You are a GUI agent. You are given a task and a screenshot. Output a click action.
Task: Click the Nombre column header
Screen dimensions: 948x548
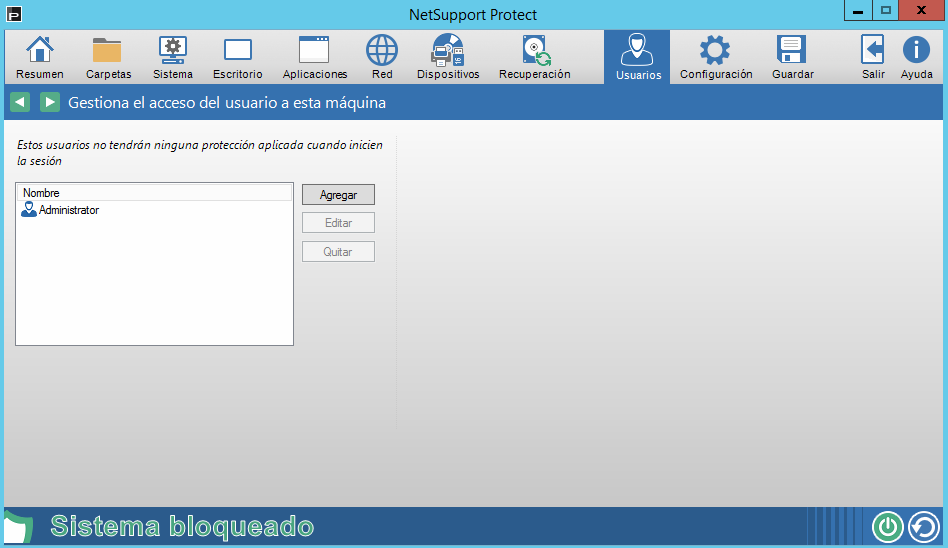pos(154,193)
